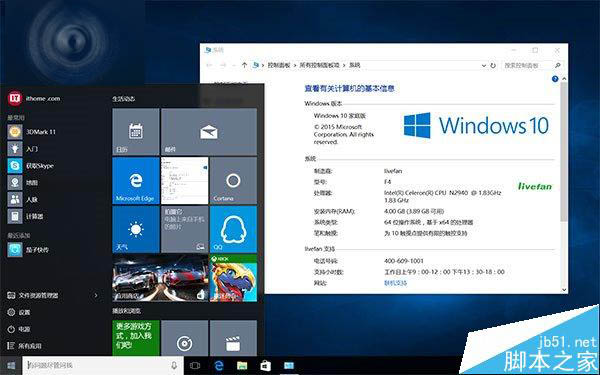Open the 入门 Get Started app
600x375 pixels.
tap(23, 148)
